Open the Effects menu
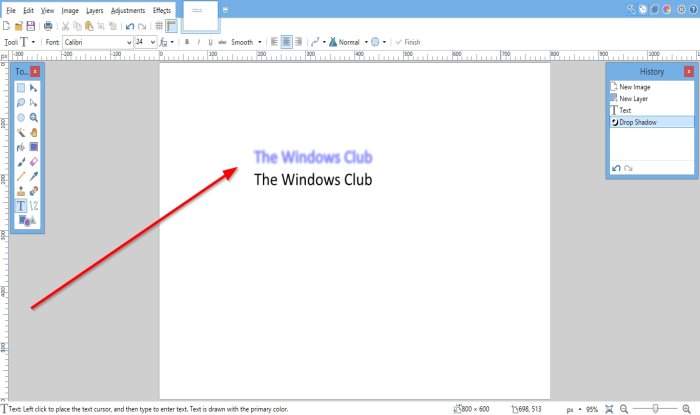 pos(162,10)
